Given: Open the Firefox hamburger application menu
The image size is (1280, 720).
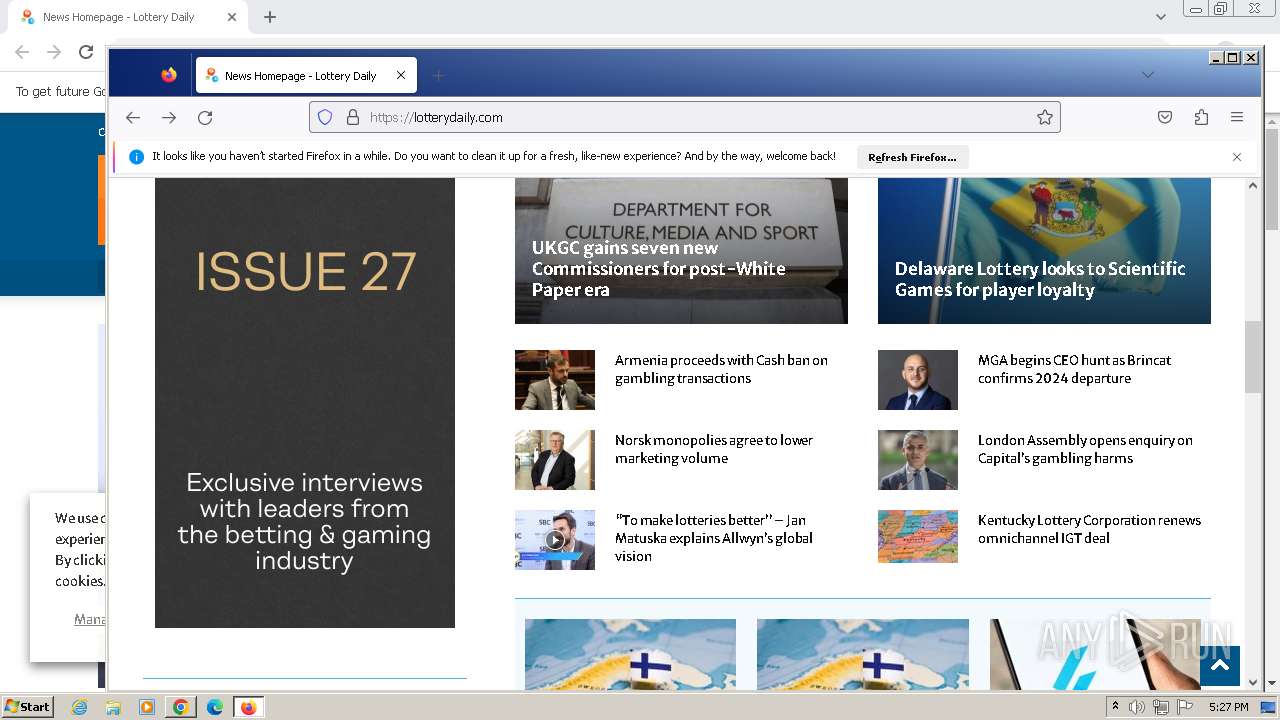Looking at the screenshot, I should click(x=1237, y=117).
